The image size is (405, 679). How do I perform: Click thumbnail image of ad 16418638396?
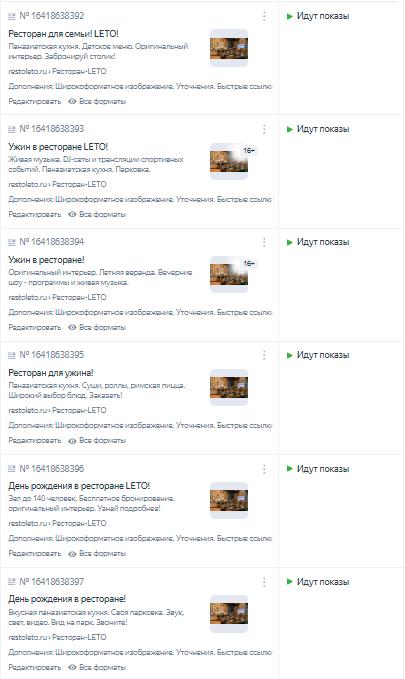[x=229, y=500]
